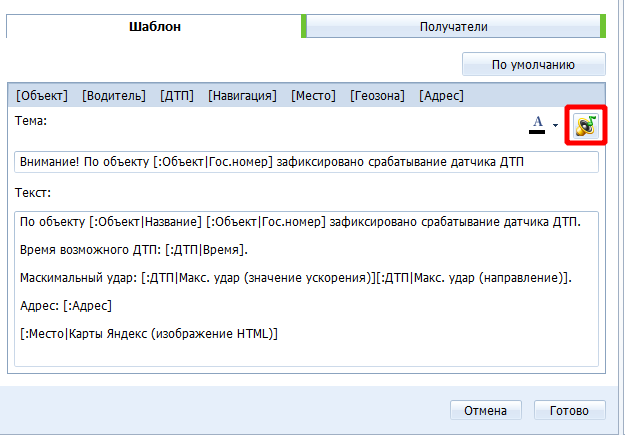625x435 pixels.
Task: Open the font color dropdown arrow
Action: (555, 128)
